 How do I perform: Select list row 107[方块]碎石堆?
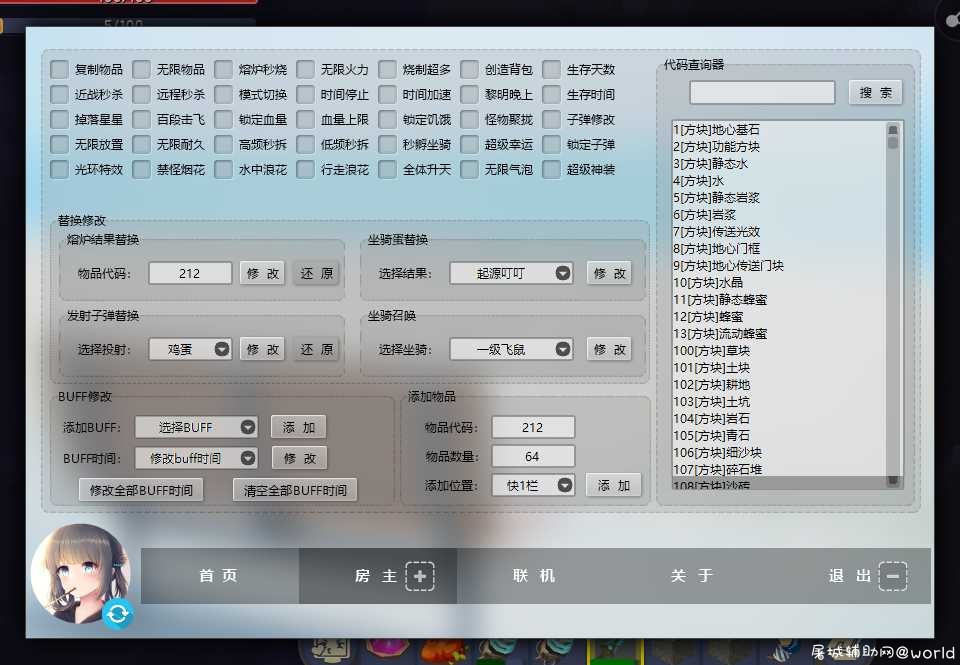tap(779, 470)
